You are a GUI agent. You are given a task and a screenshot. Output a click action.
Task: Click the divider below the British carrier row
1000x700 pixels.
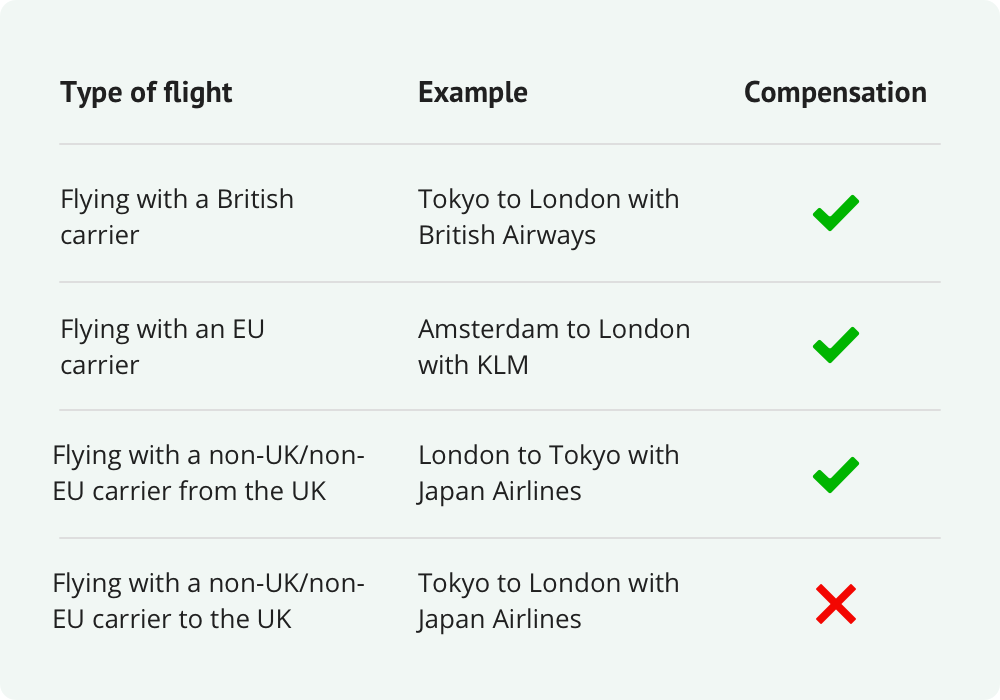[x=500, y=282]
